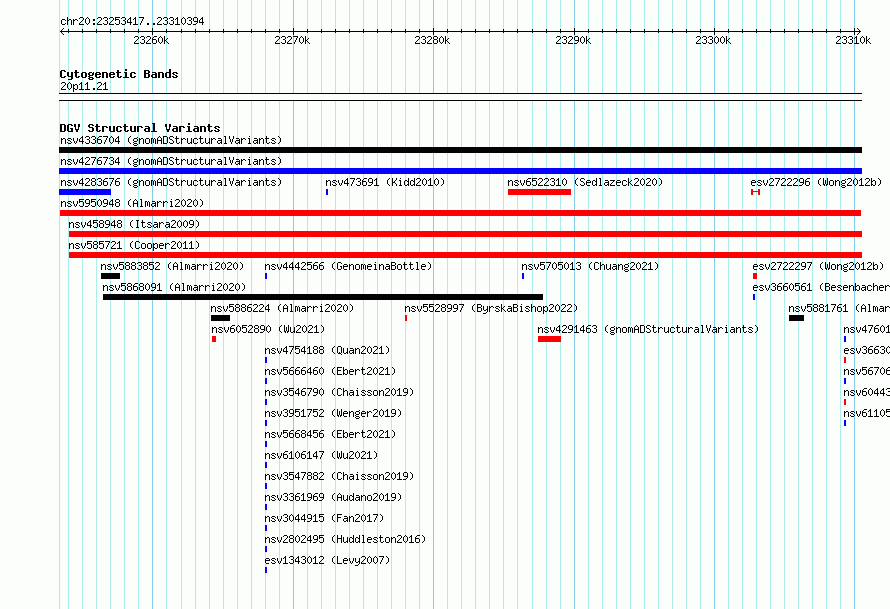Screen dimensions: 890x609
Task: Click the blue nsv4442566 marker
Action: (266, 276)
